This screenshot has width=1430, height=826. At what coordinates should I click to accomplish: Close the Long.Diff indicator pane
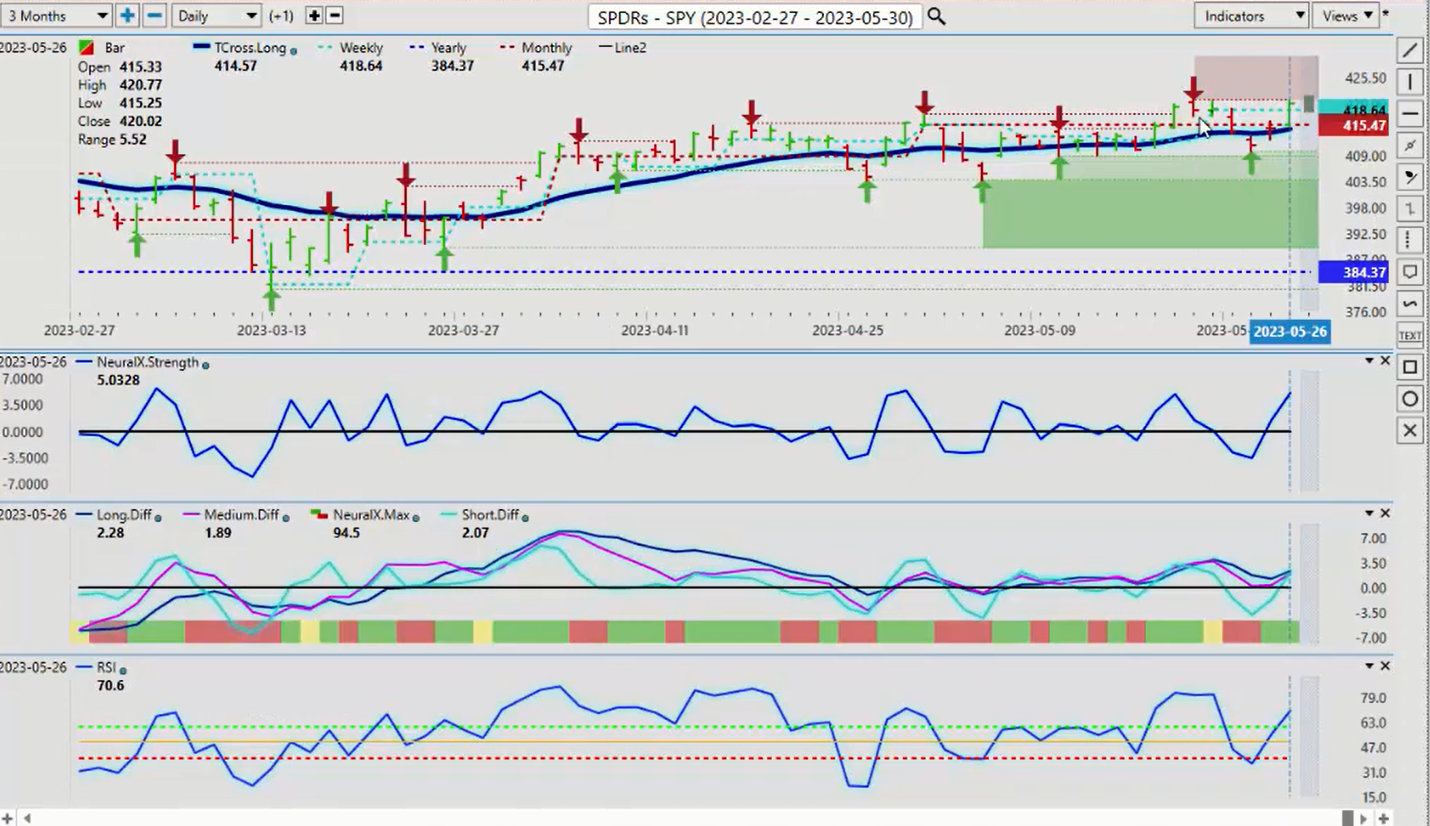click(1385, 513)
